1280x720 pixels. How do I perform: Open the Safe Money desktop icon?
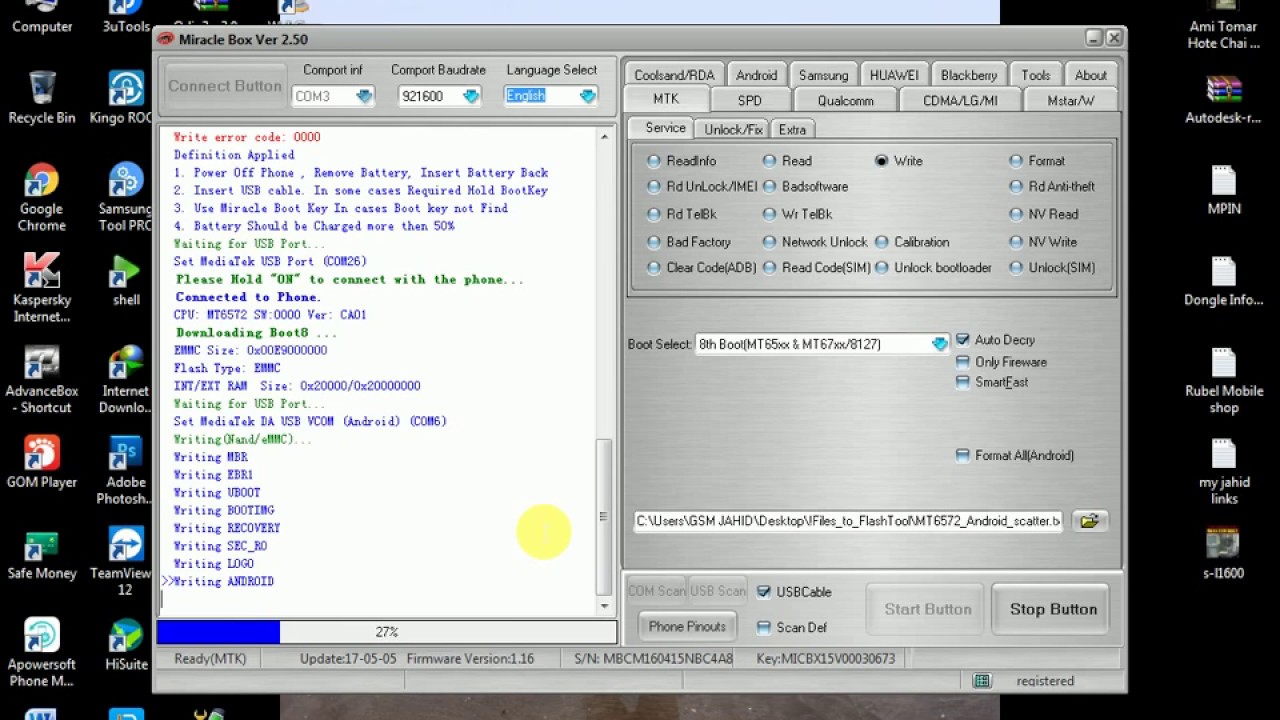pyautogui.click(x=42, y=554)
